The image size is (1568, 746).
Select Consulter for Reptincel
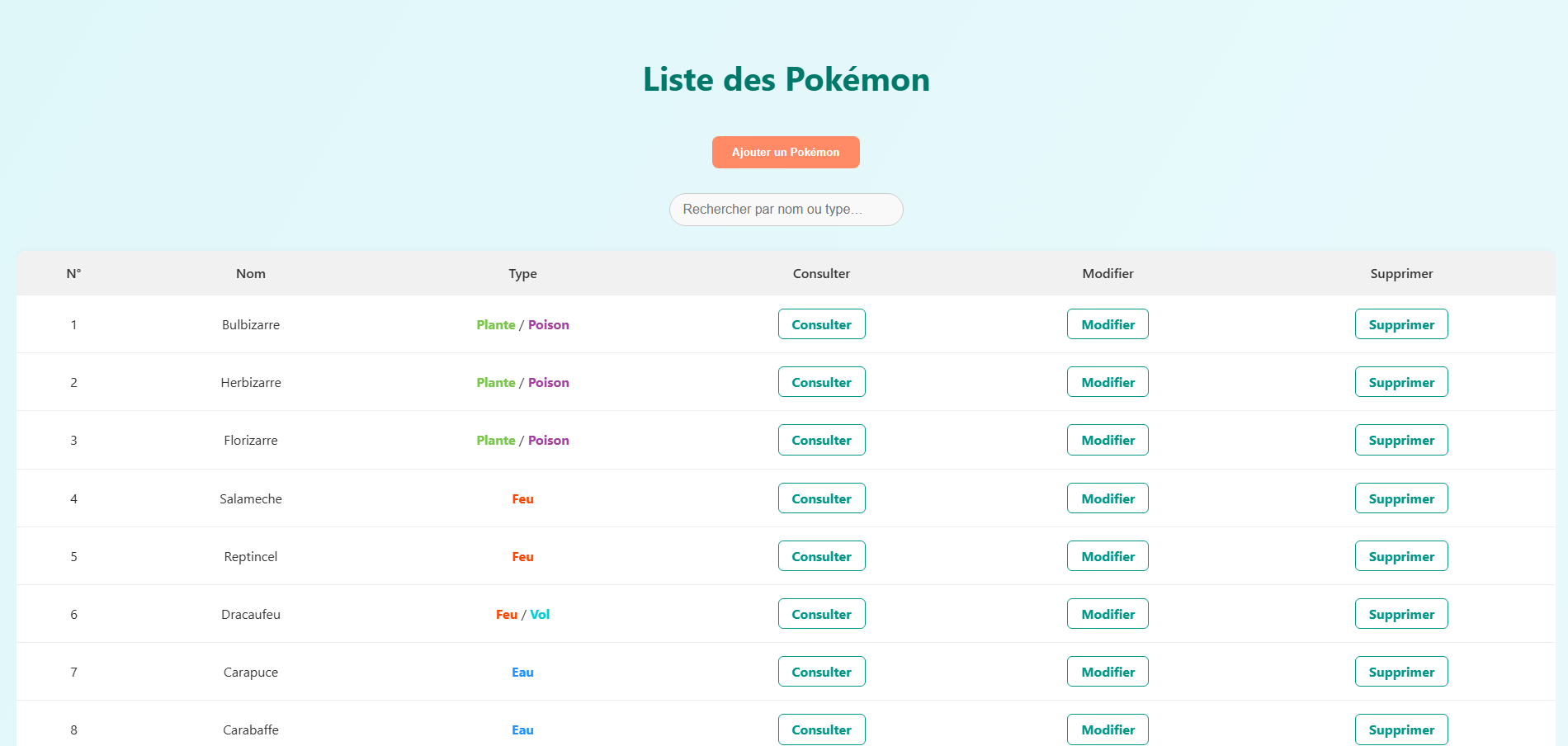821,556
